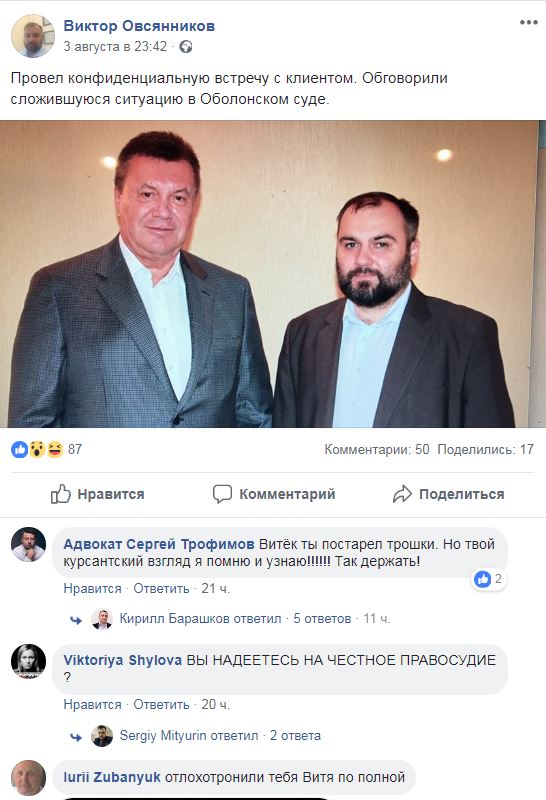Click the blue Like reaction icon
This screenshot has height=800, width=546.
(19, 449)
